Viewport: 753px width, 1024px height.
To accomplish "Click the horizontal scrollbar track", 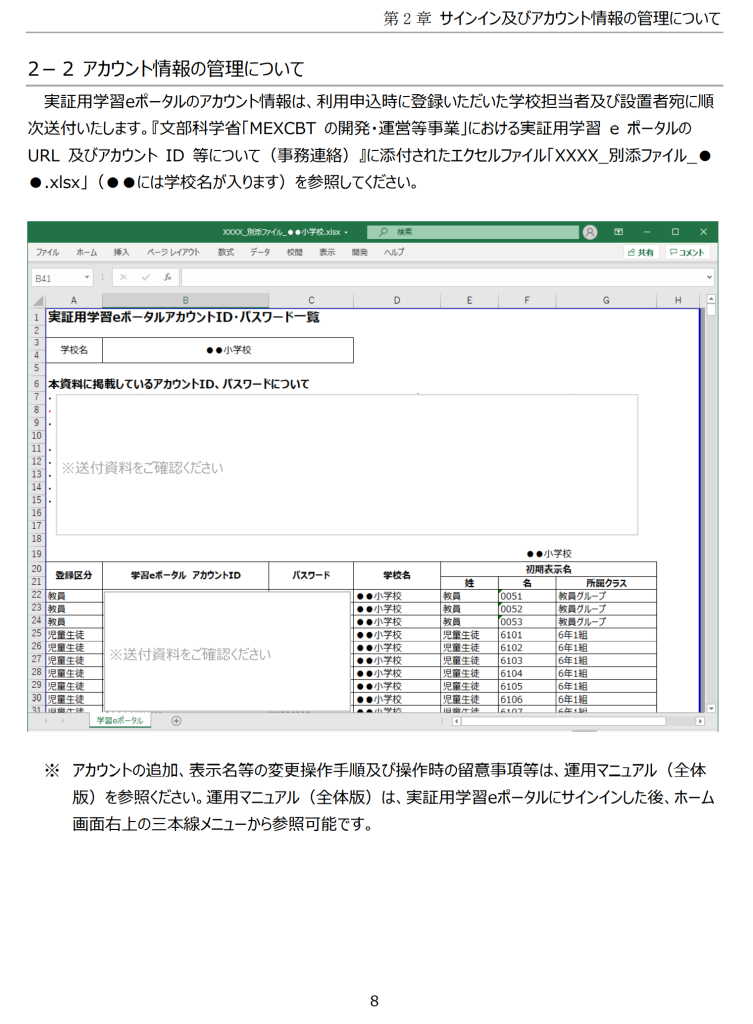I will [x=578, y=721].
